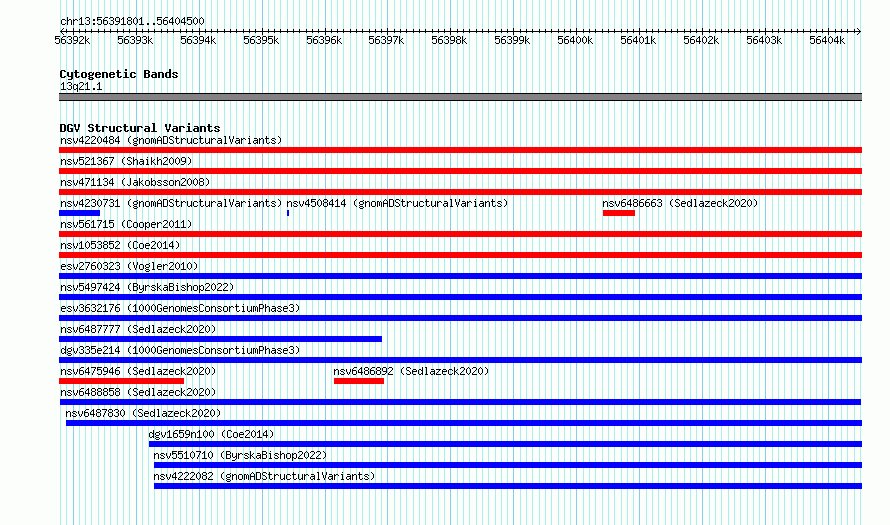Image resolution: width=890 pixels, height=525 pixels.
Task: Click the esv2760323 (Vogler2010) label
Action: [129, 266]
